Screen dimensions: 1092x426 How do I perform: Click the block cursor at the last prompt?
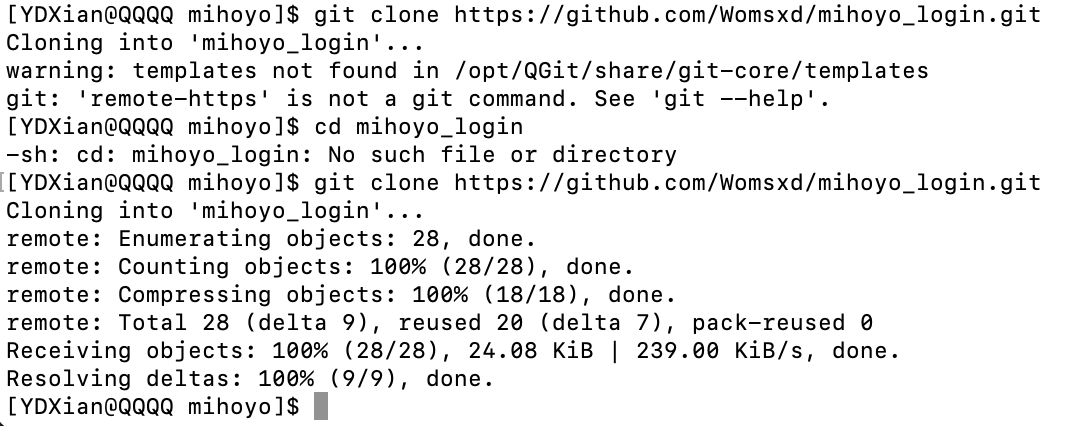(x=320, y=406)
